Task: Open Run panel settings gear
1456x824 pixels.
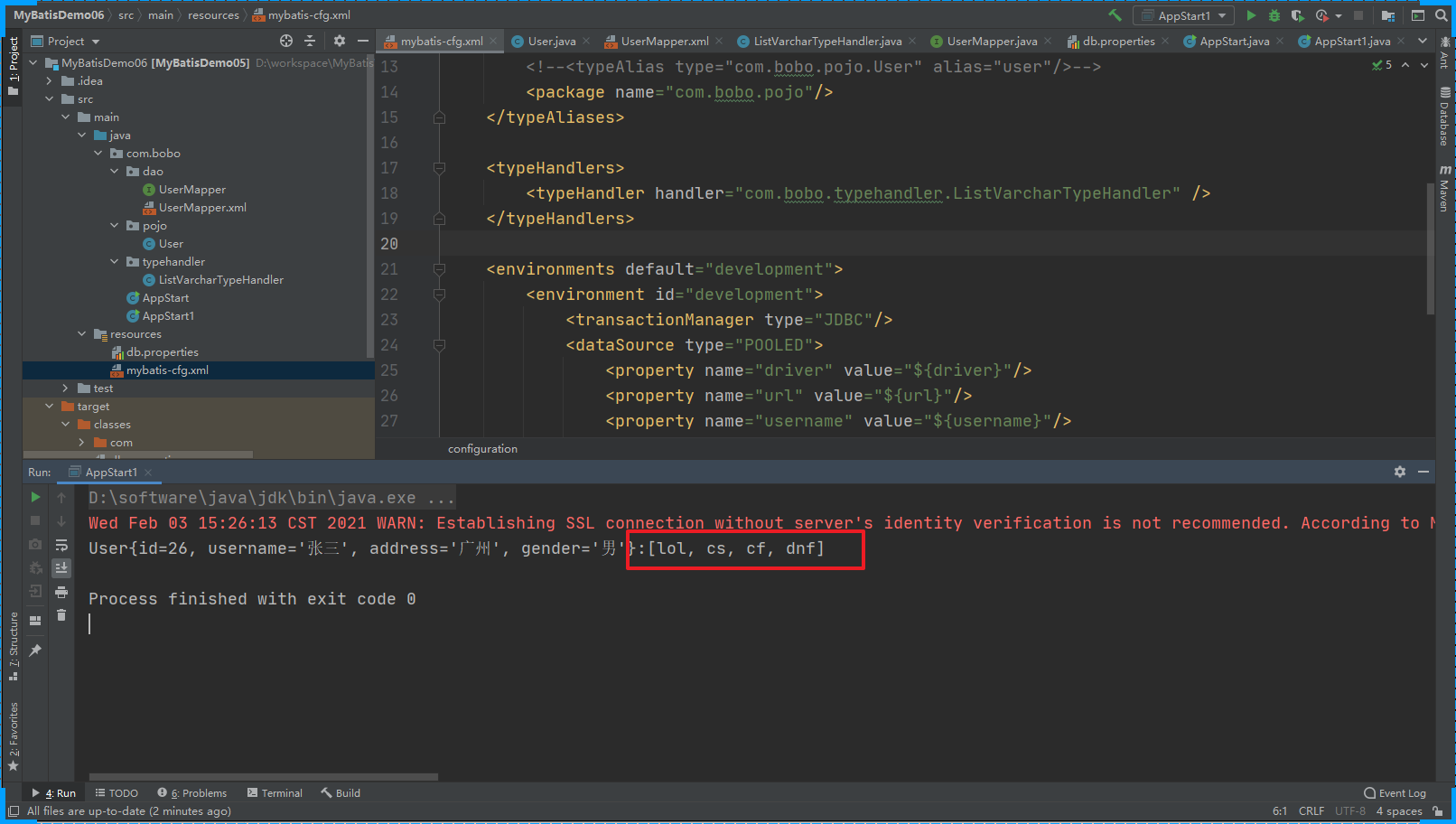Action: (x=1400, y=472)
